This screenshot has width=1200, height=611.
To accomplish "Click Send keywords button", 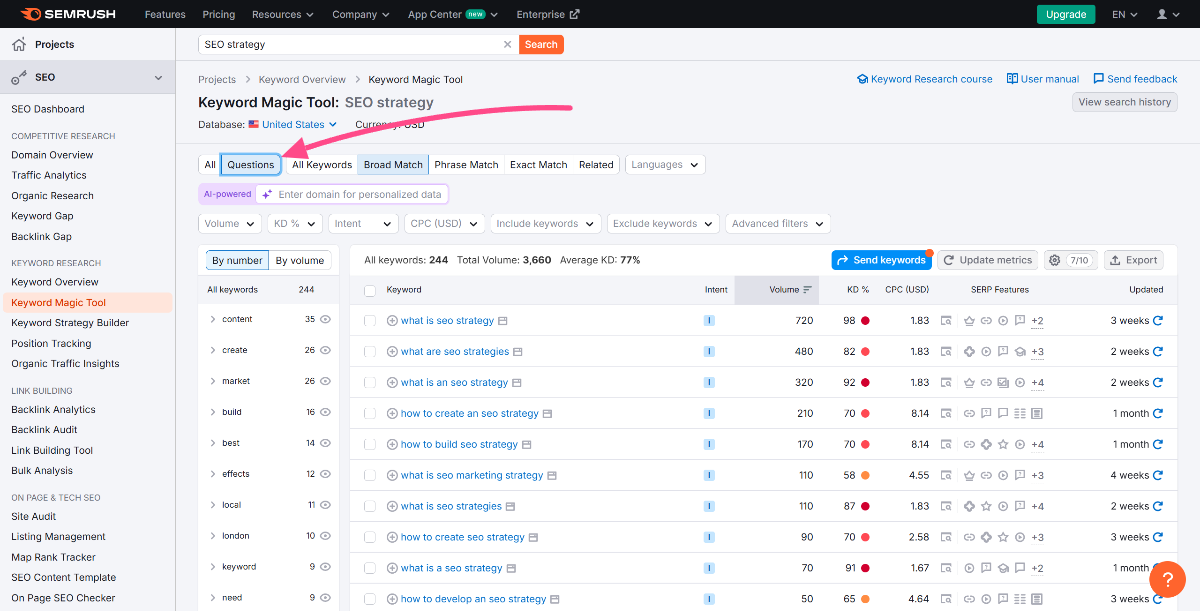I will click(881, 260).
